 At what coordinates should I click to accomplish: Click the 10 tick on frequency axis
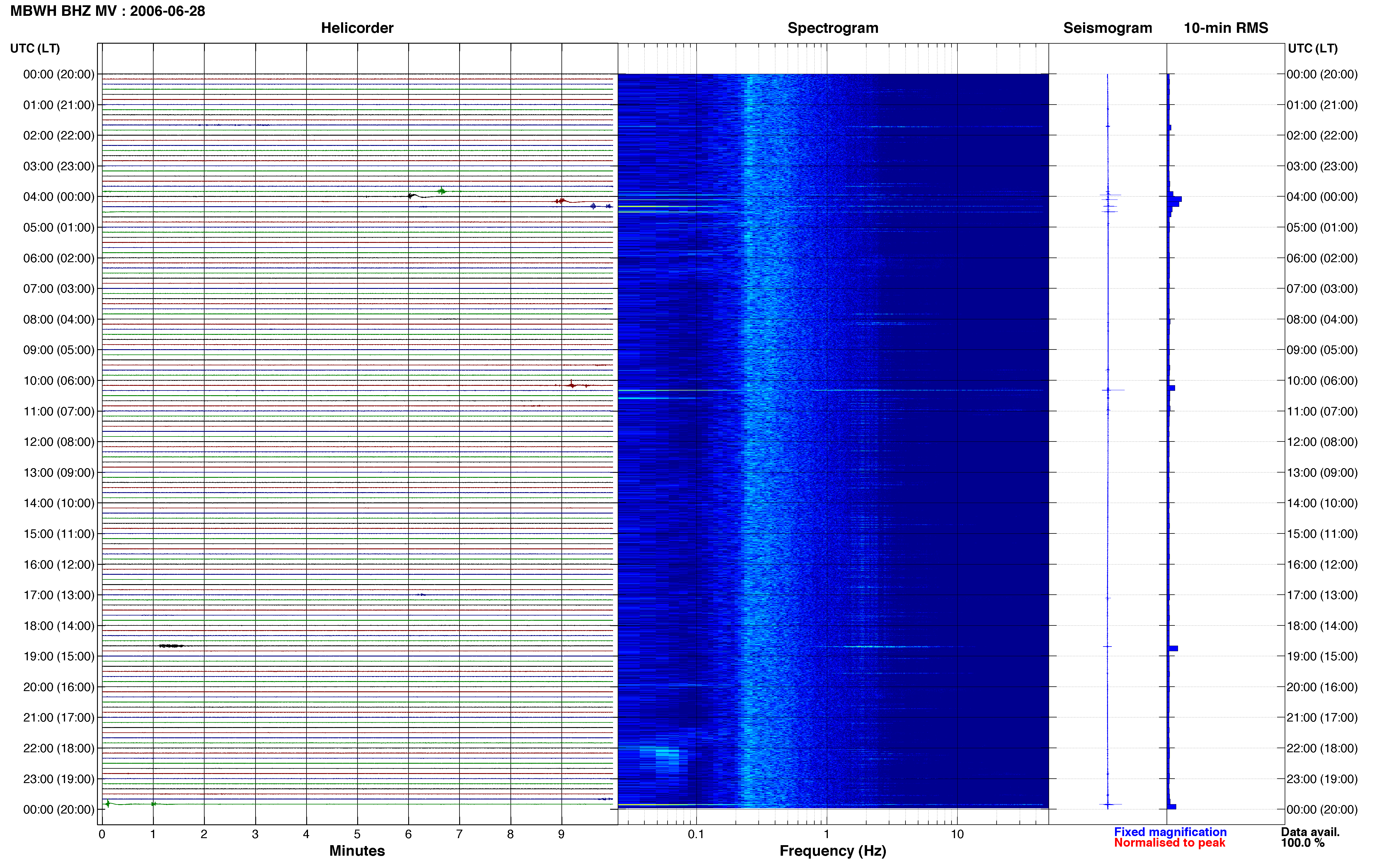(957, 834)
